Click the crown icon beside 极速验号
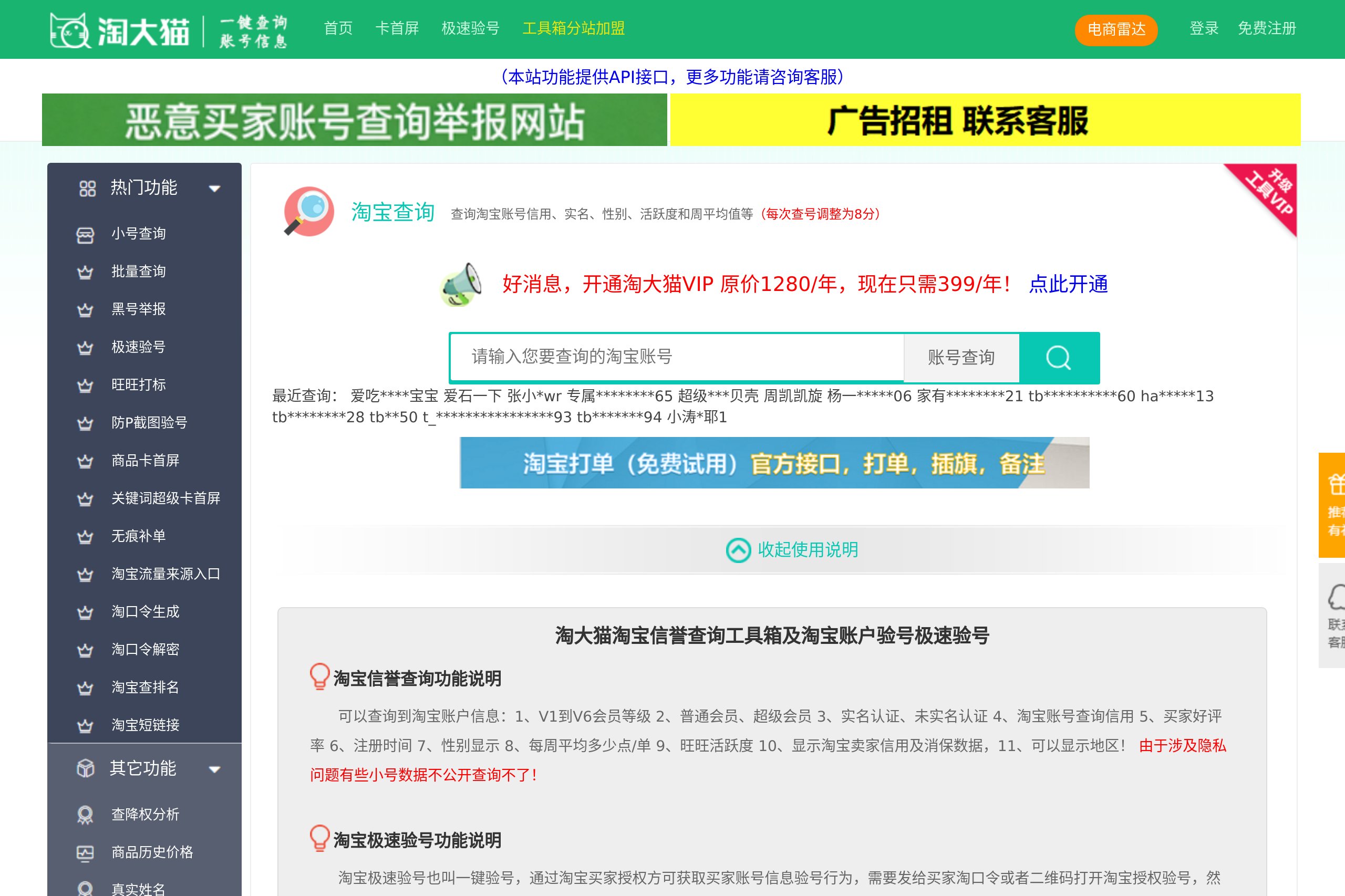This screenshot has height=896, width=1345. point(85,348)
